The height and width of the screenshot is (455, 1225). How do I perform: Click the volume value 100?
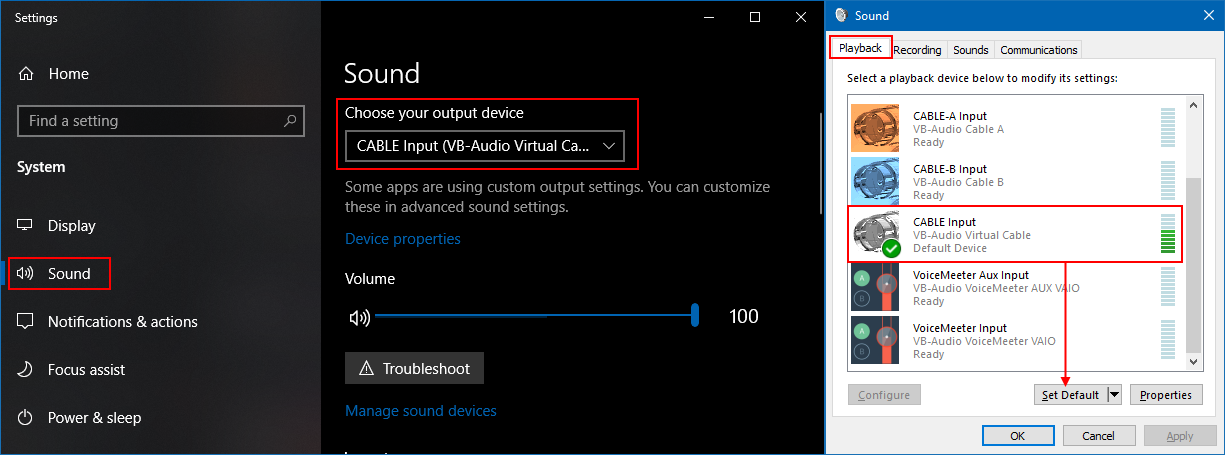coord(744,317)
